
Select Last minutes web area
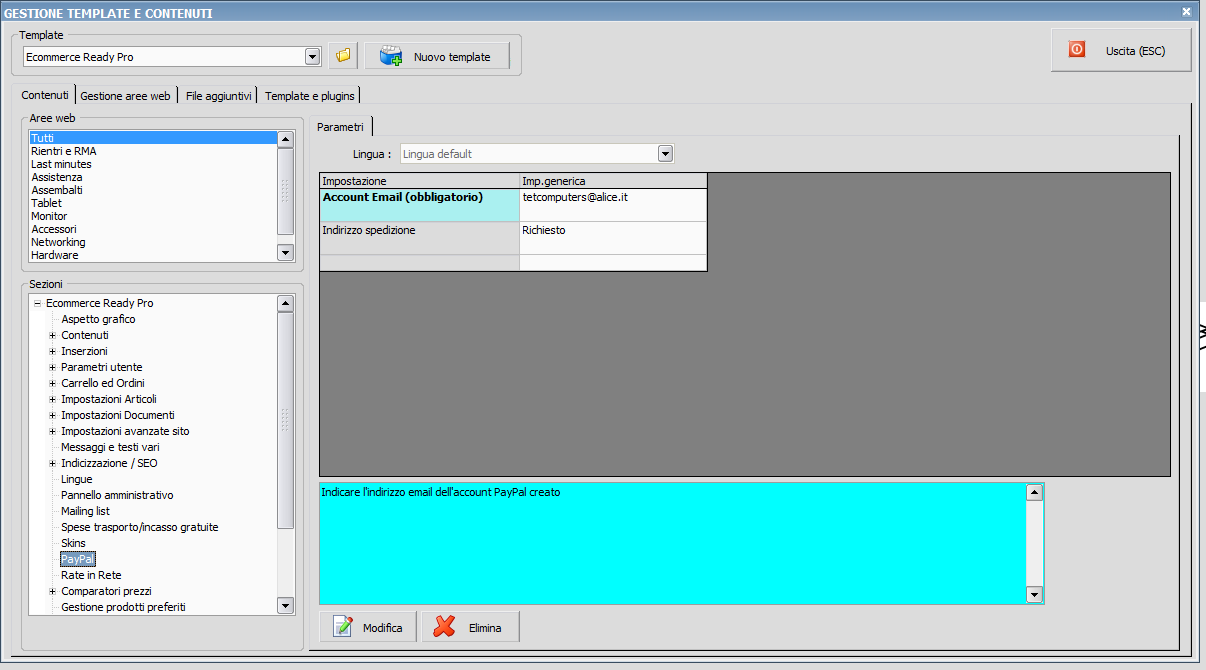[152, 164]
